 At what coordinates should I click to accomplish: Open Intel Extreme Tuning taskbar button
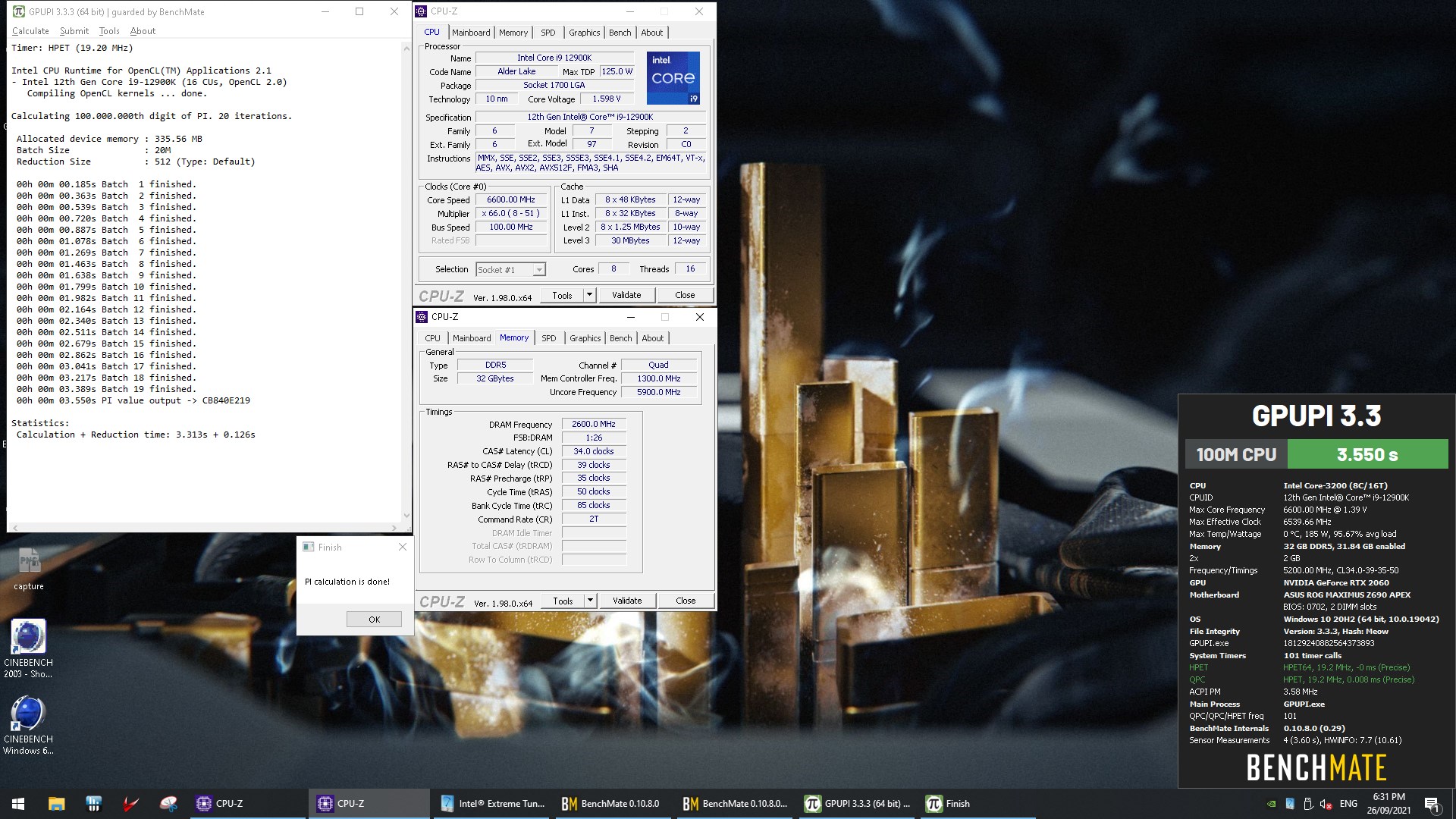pyautogui.click(x=491, y=804)
